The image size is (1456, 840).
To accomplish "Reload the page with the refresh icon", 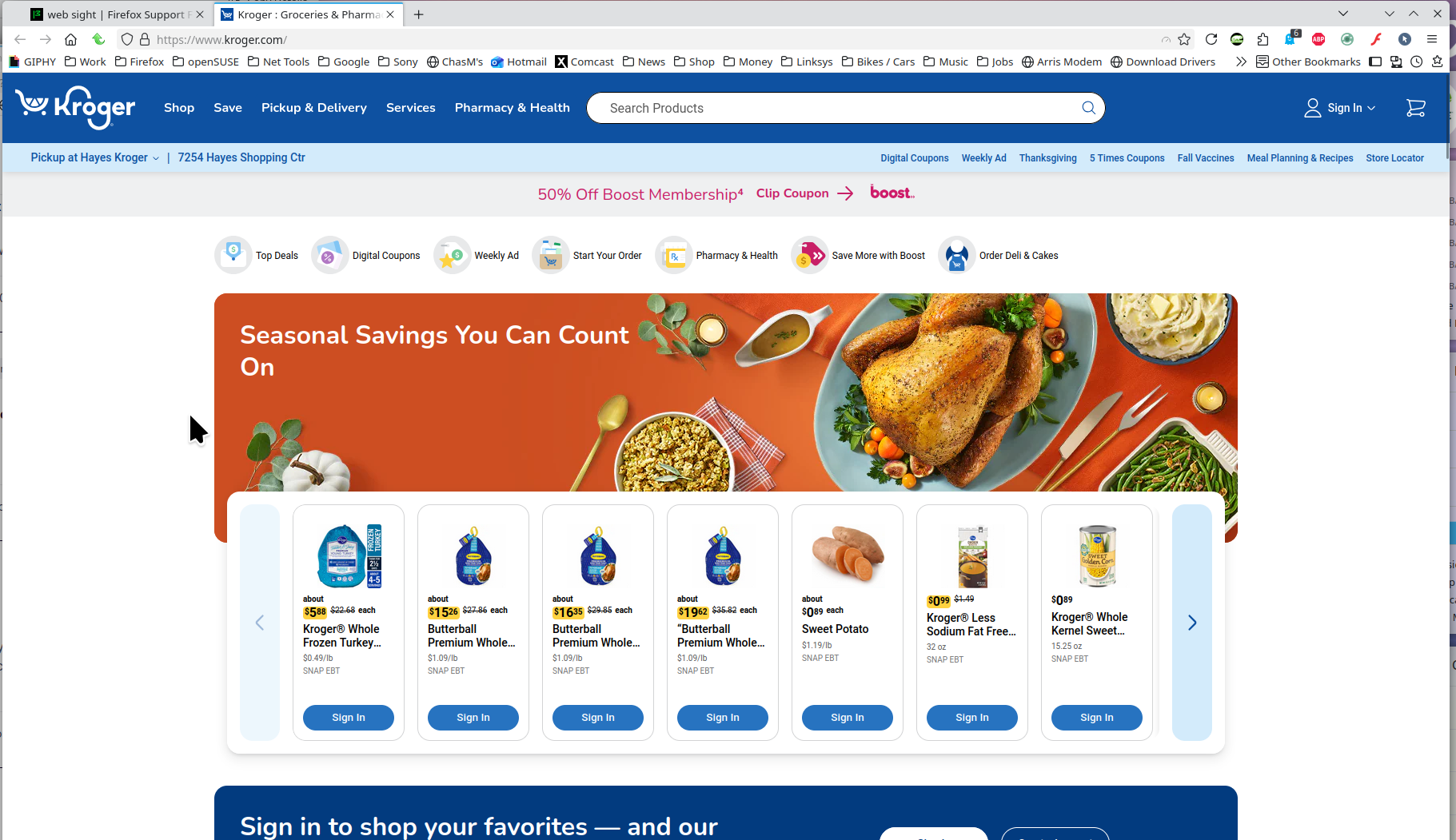I will pos(1211,39).
